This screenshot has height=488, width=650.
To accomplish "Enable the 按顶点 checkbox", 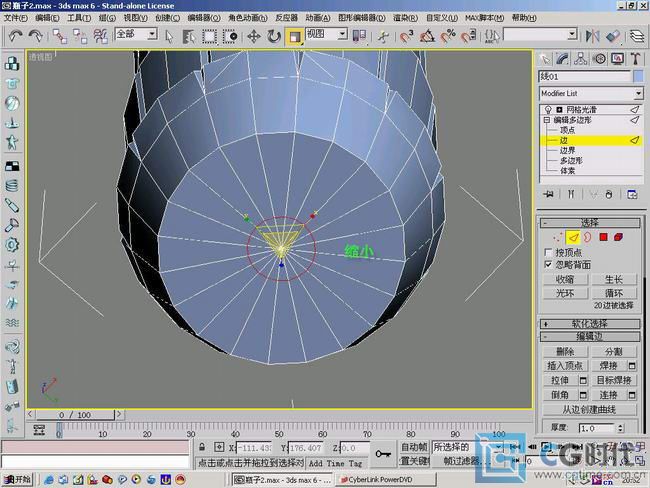I will pos(548,252).
